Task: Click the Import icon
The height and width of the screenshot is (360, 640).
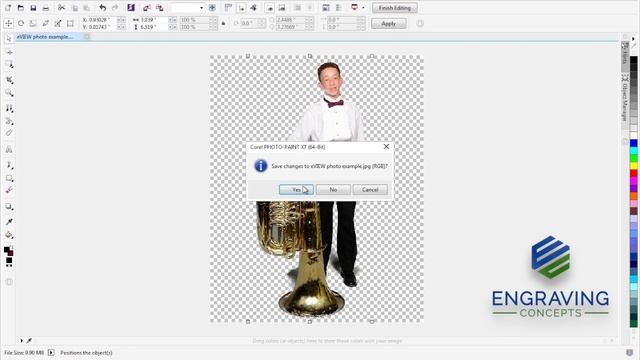Action: (147, 8)
